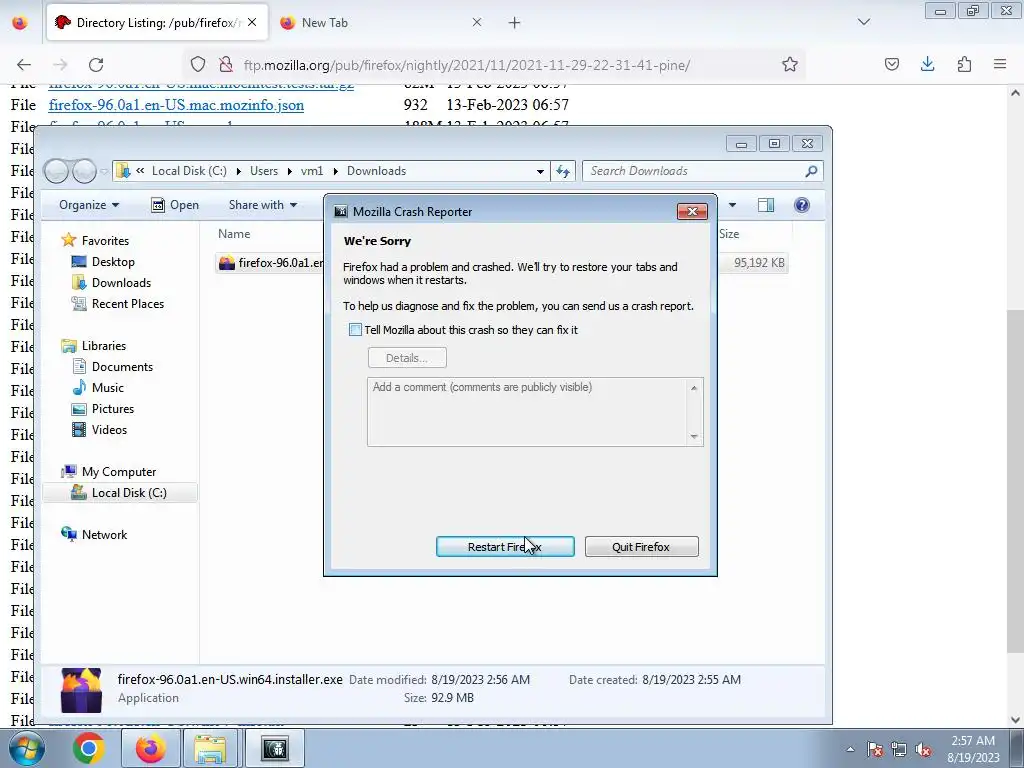1024x768 pixels.
Task: Close the New Tab tab
Action: pos(477,23)
